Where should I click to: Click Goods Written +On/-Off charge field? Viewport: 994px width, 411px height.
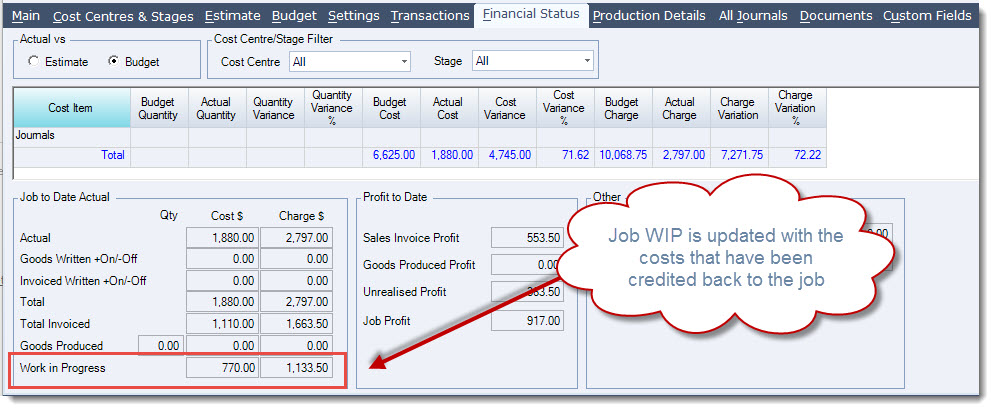(x=296, y=259)
